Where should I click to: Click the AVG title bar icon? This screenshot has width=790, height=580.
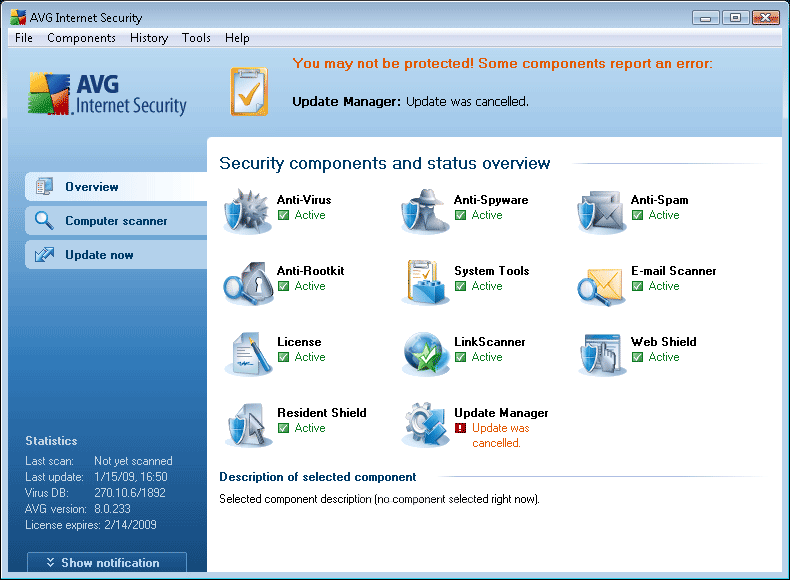point(18,17)
